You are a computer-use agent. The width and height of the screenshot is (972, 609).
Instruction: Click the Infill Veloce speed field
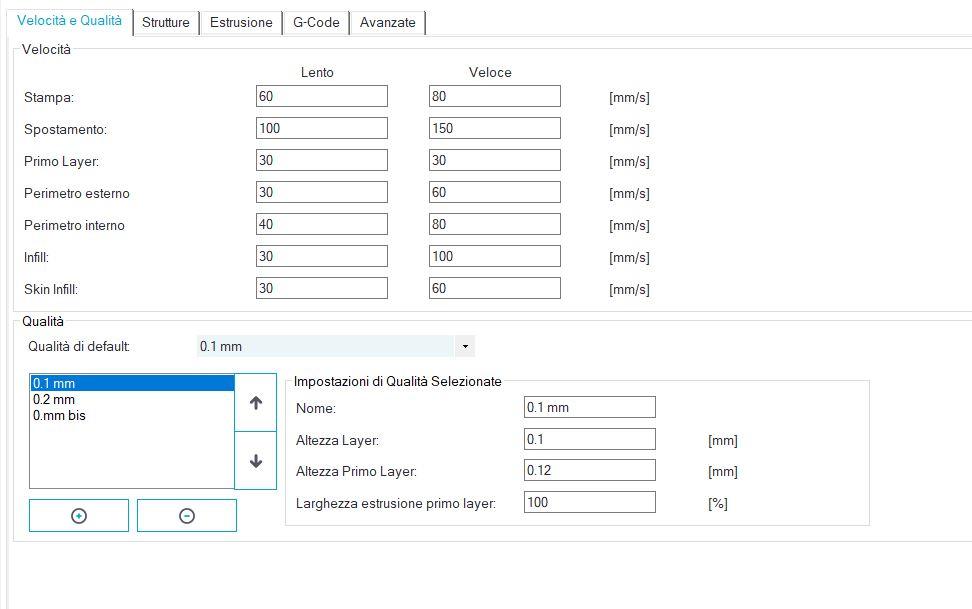coord(495,256)
